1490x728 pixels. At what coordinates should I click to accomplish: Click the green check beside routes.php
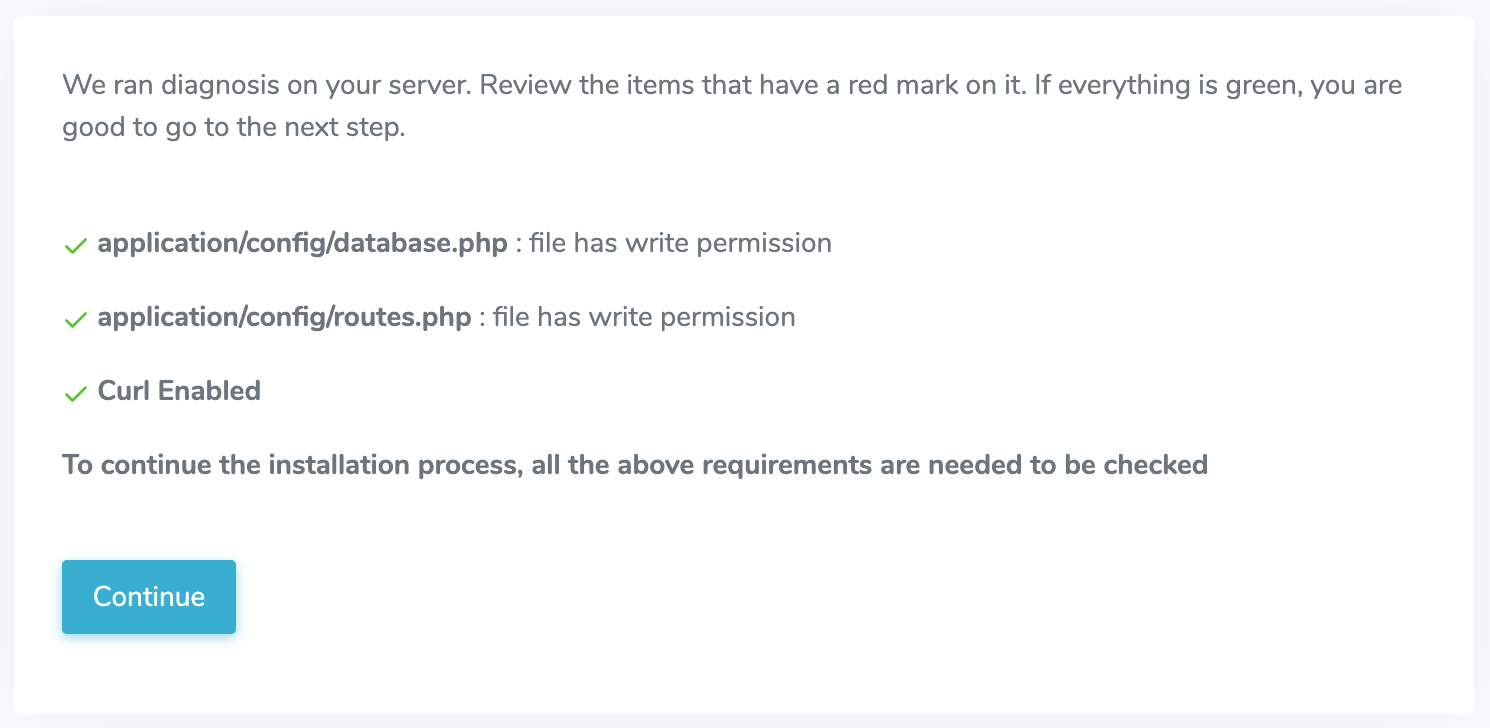pyautogui.click(x=75, y=319)
